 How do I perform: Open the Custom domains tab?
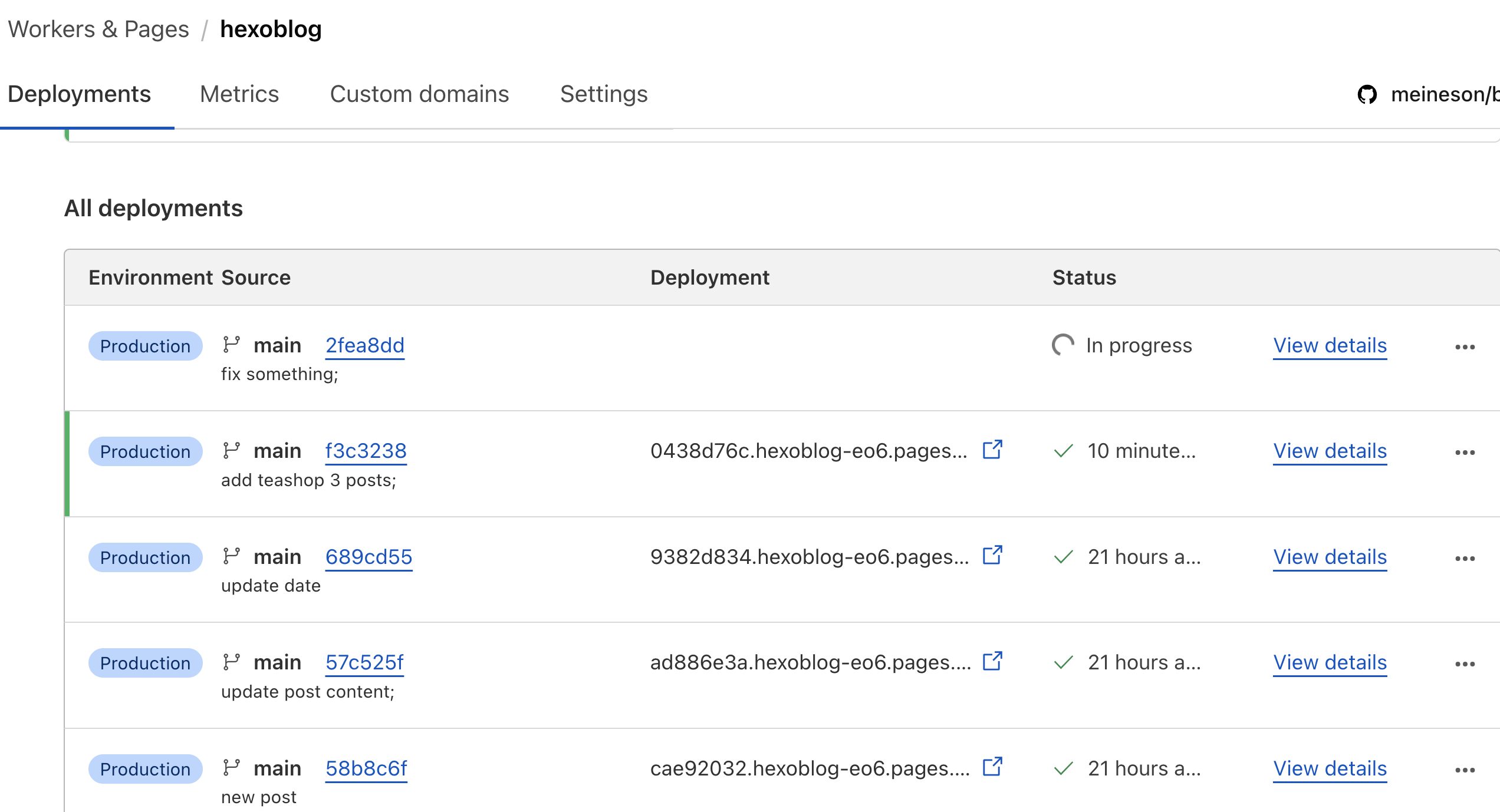tap(419, 94)
